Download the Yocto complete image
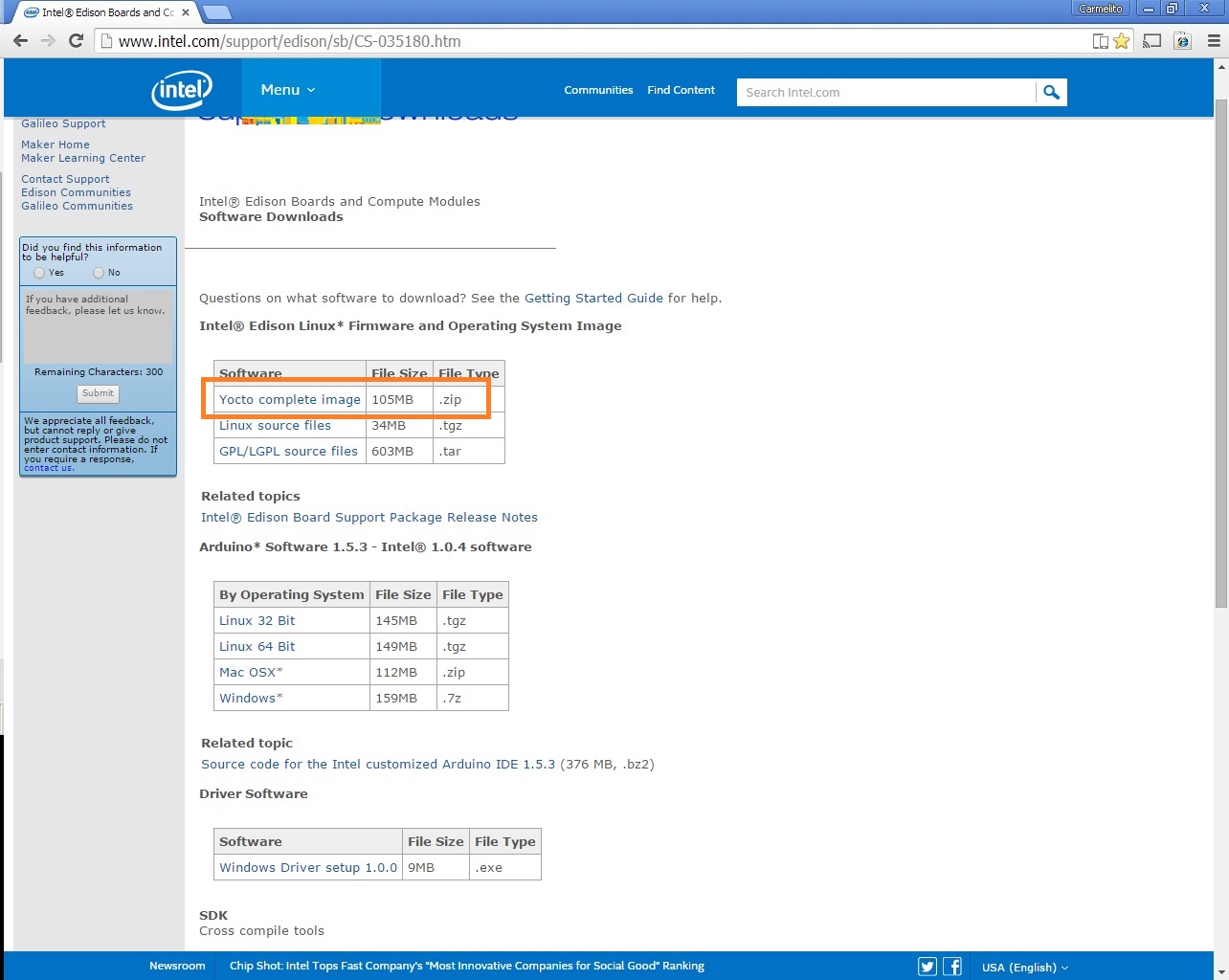Screen dimensions: 1229x980 tap(290, 399)
